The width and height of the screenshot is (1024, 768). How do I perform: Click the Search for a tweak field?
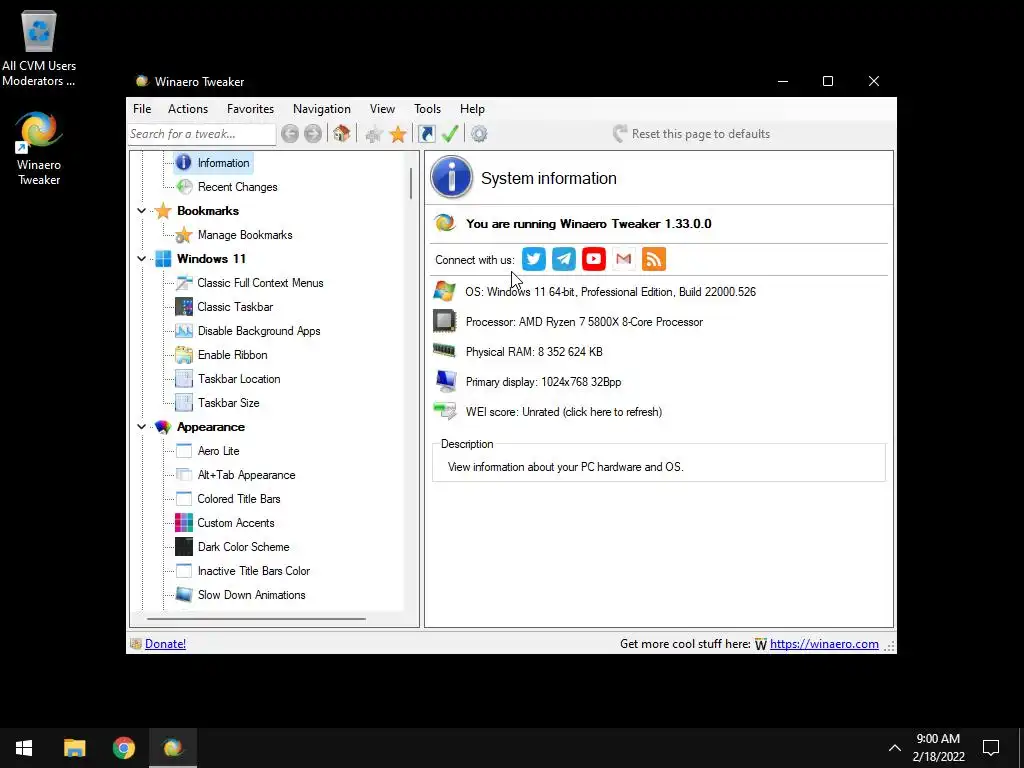coord(201,134)
